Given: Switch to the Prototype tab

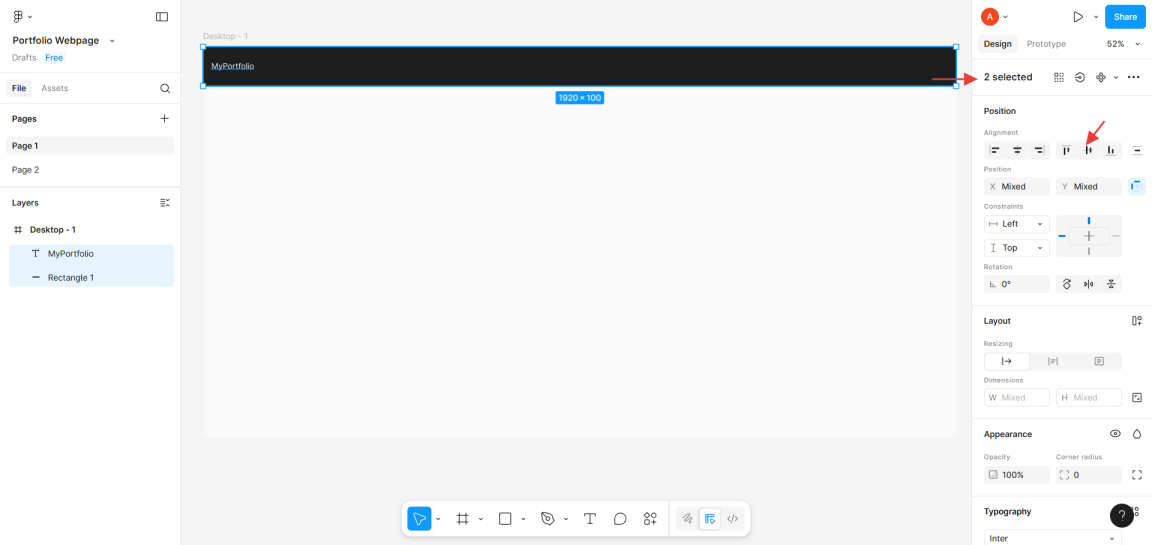Looking at the screenshot, I should tap(1046, 44).
